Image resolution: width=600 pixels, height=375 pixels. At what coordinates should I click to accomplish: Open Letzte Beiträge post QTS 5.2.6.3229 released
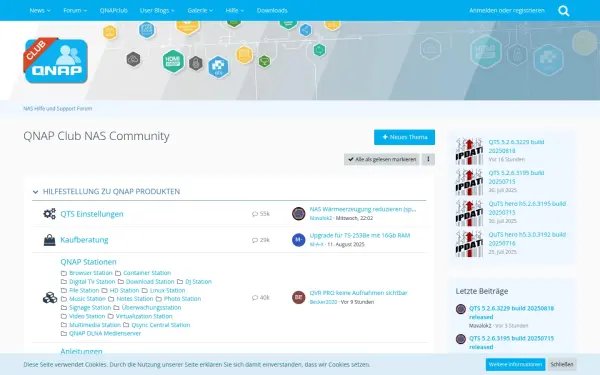coord(511,313)
